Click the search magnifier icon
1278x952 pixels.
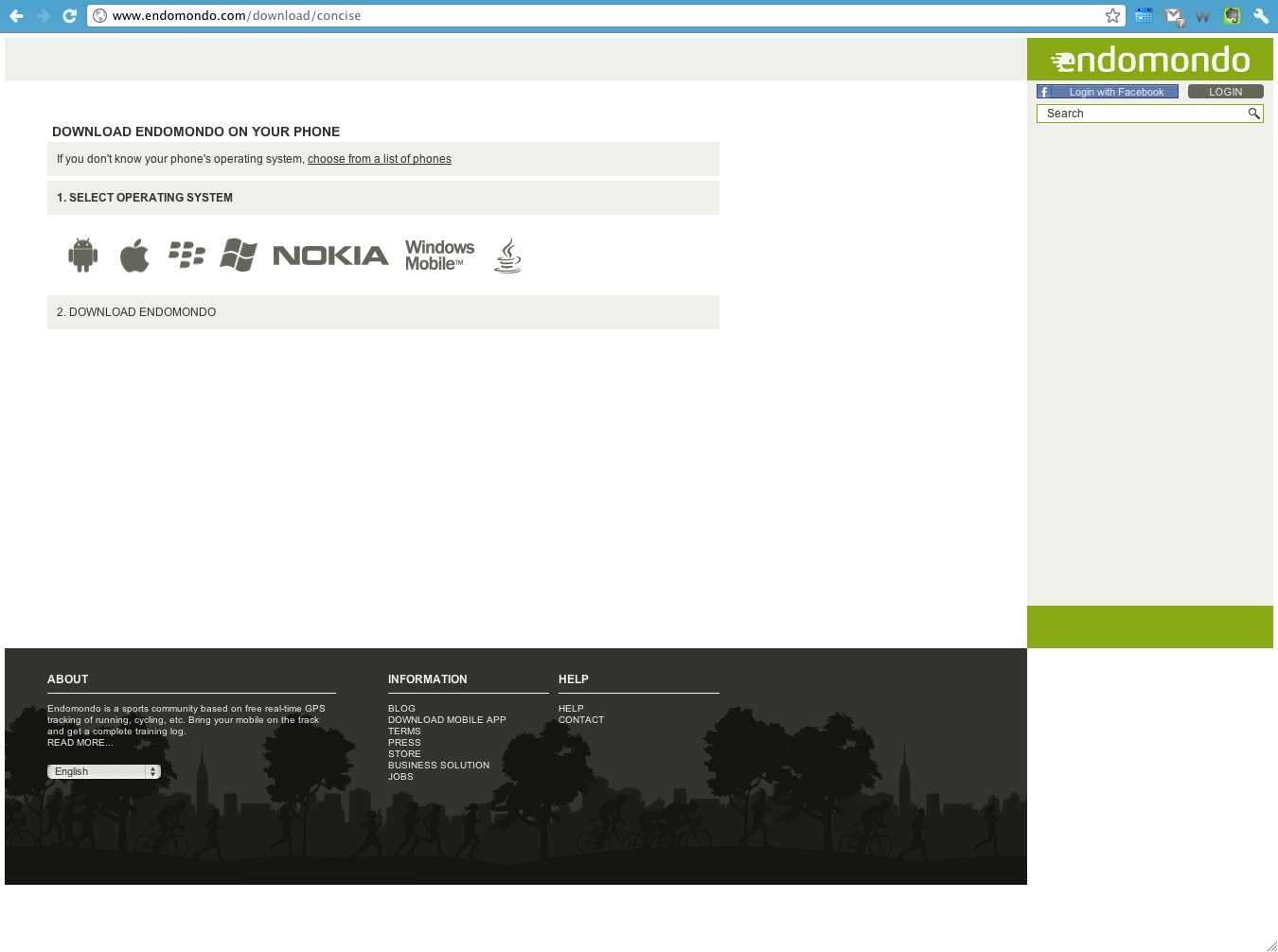click(1254, 114)
